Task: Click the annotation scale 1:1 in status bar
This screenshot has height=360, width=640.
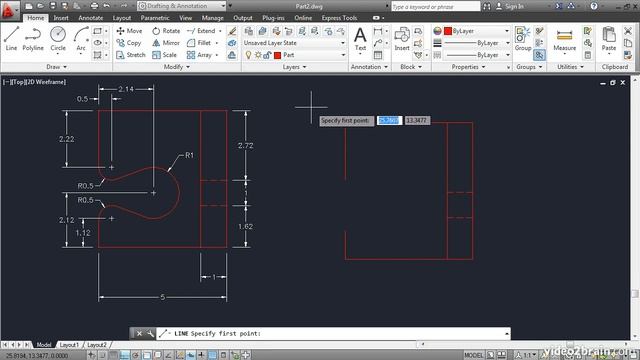Action: click(526, 355)
